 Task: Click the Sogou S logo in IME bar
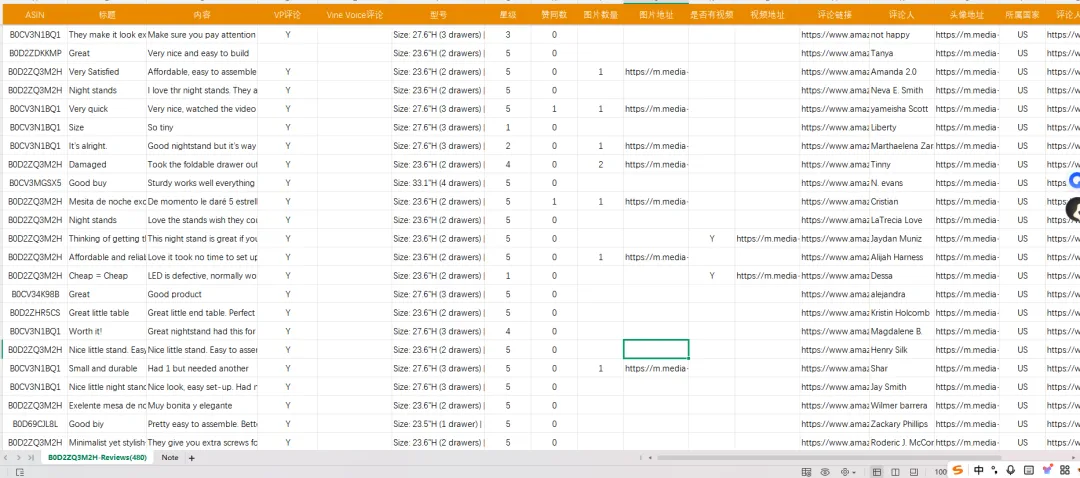tap(958, 470)
